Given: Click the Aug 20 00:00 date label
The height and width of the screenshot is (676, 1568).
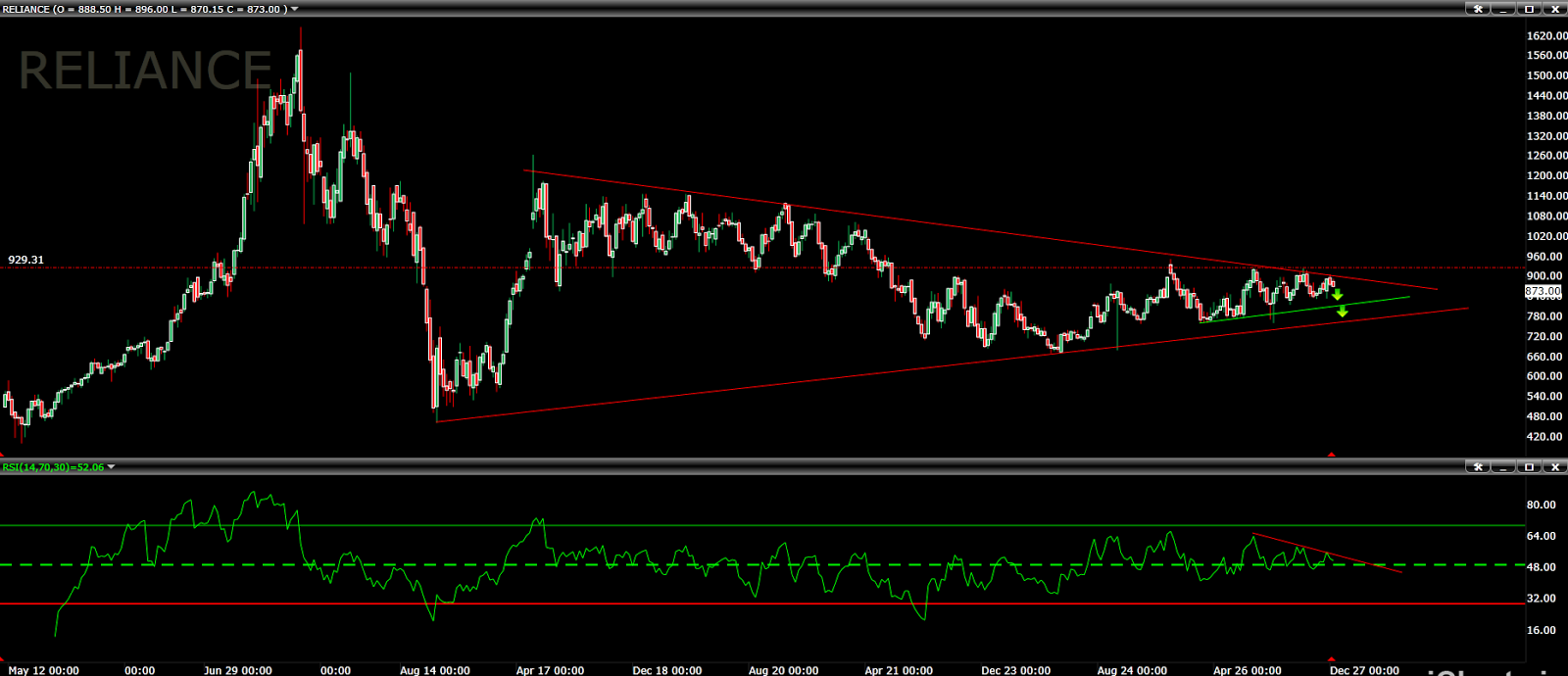Looking at the screenshot, I should [783, 670].
